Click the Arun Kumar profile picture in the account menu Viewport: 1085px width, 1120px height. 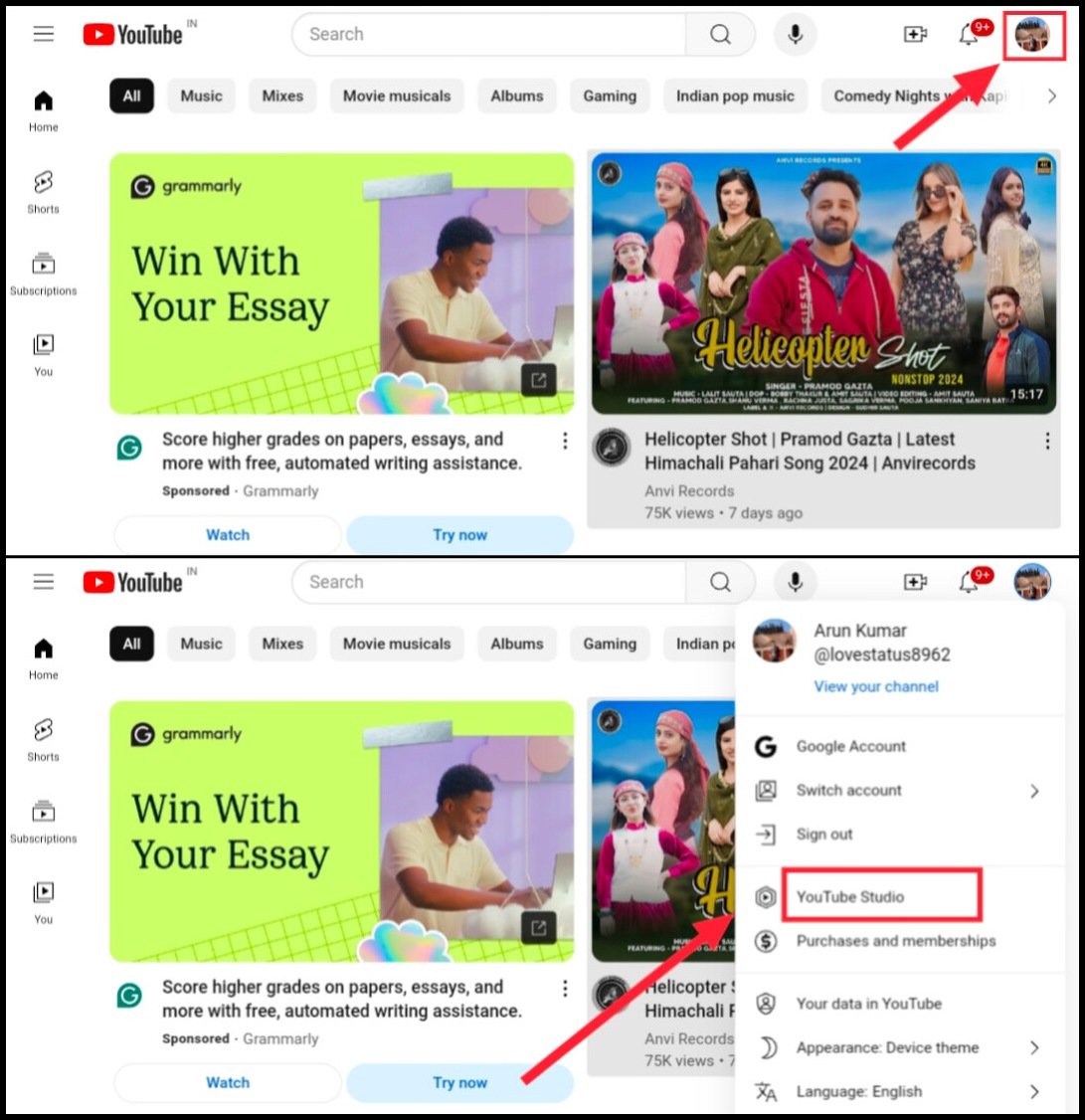click(x=775, y=641)
